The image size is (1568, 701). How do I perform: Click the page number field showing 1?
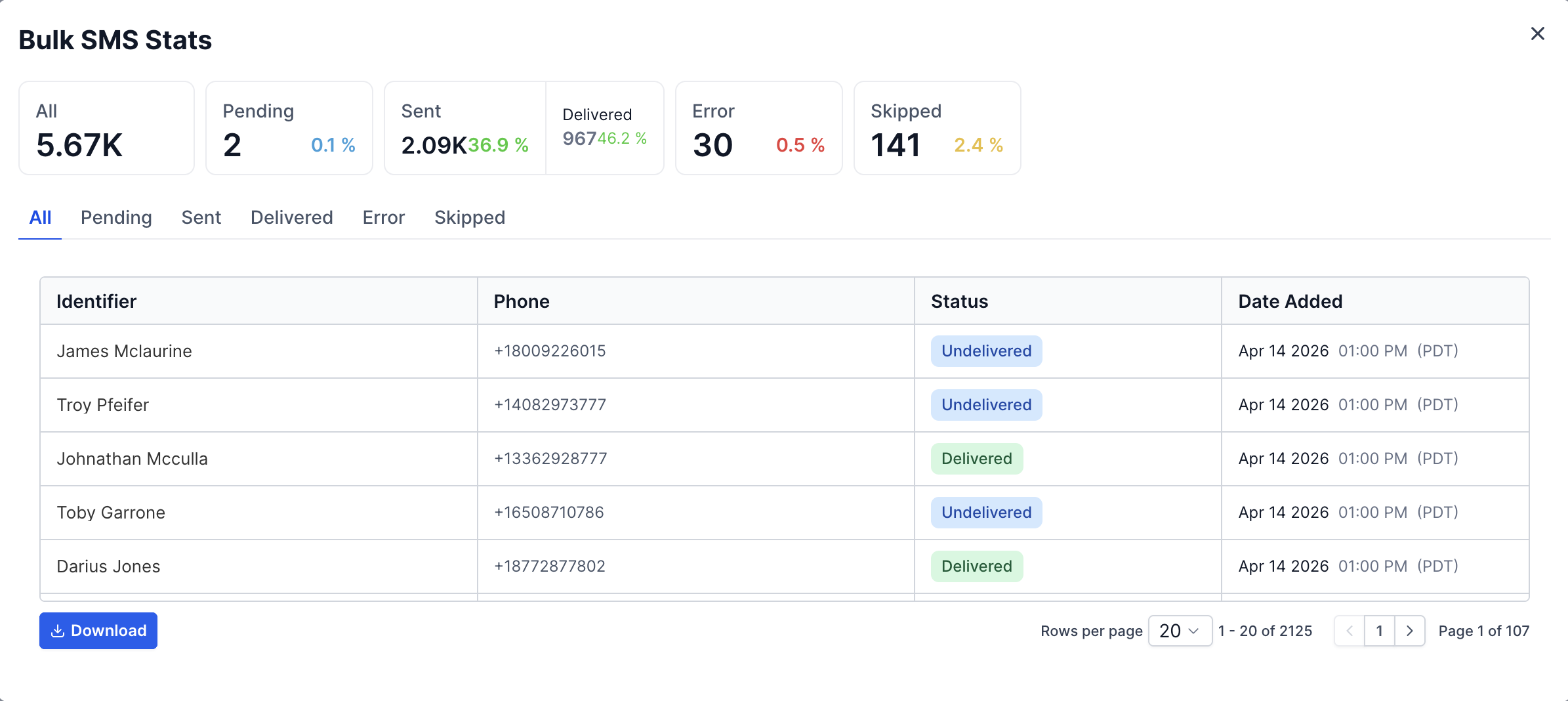pos(1380,631)
